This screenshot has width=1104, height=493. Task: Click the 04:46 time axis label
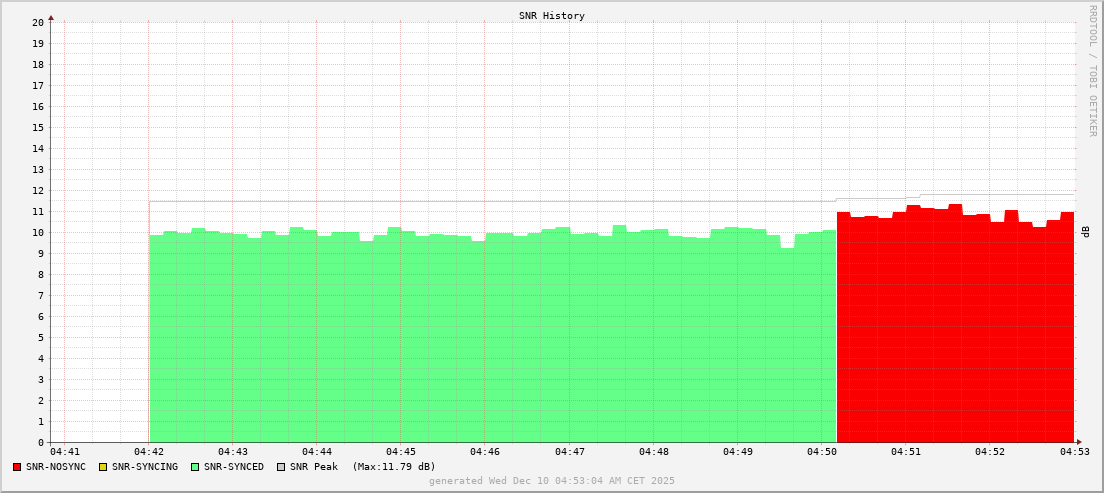pyautogui.click(x=485, y=453)
